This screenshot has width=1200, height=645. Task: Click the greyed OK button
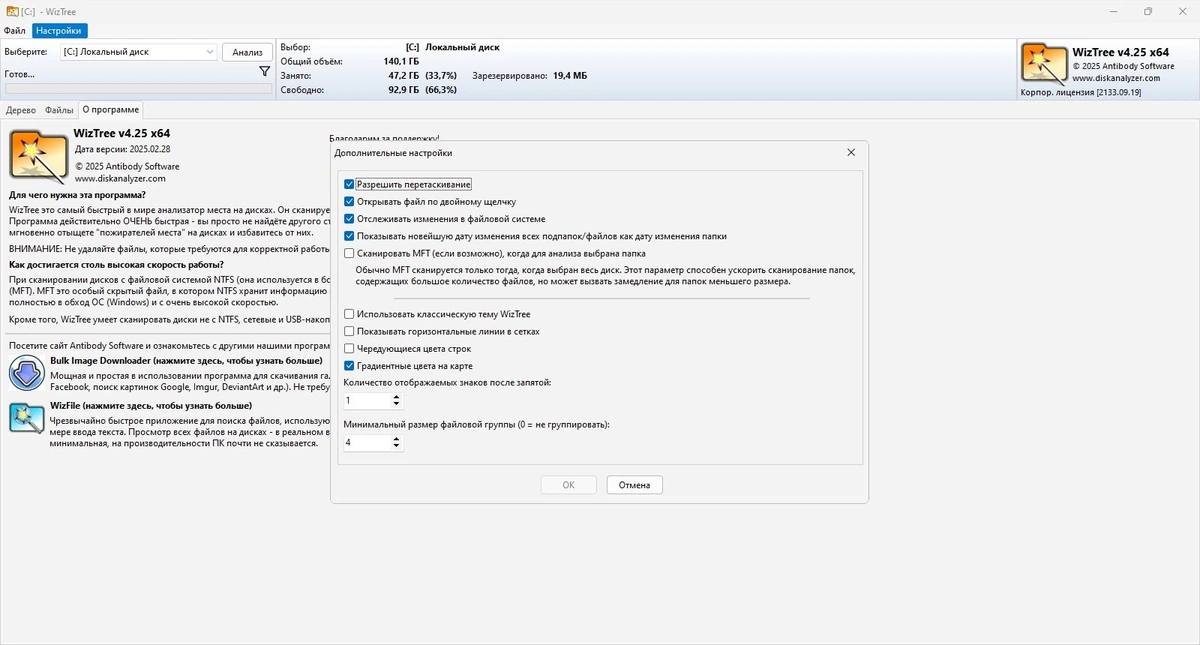pos(568,485)
